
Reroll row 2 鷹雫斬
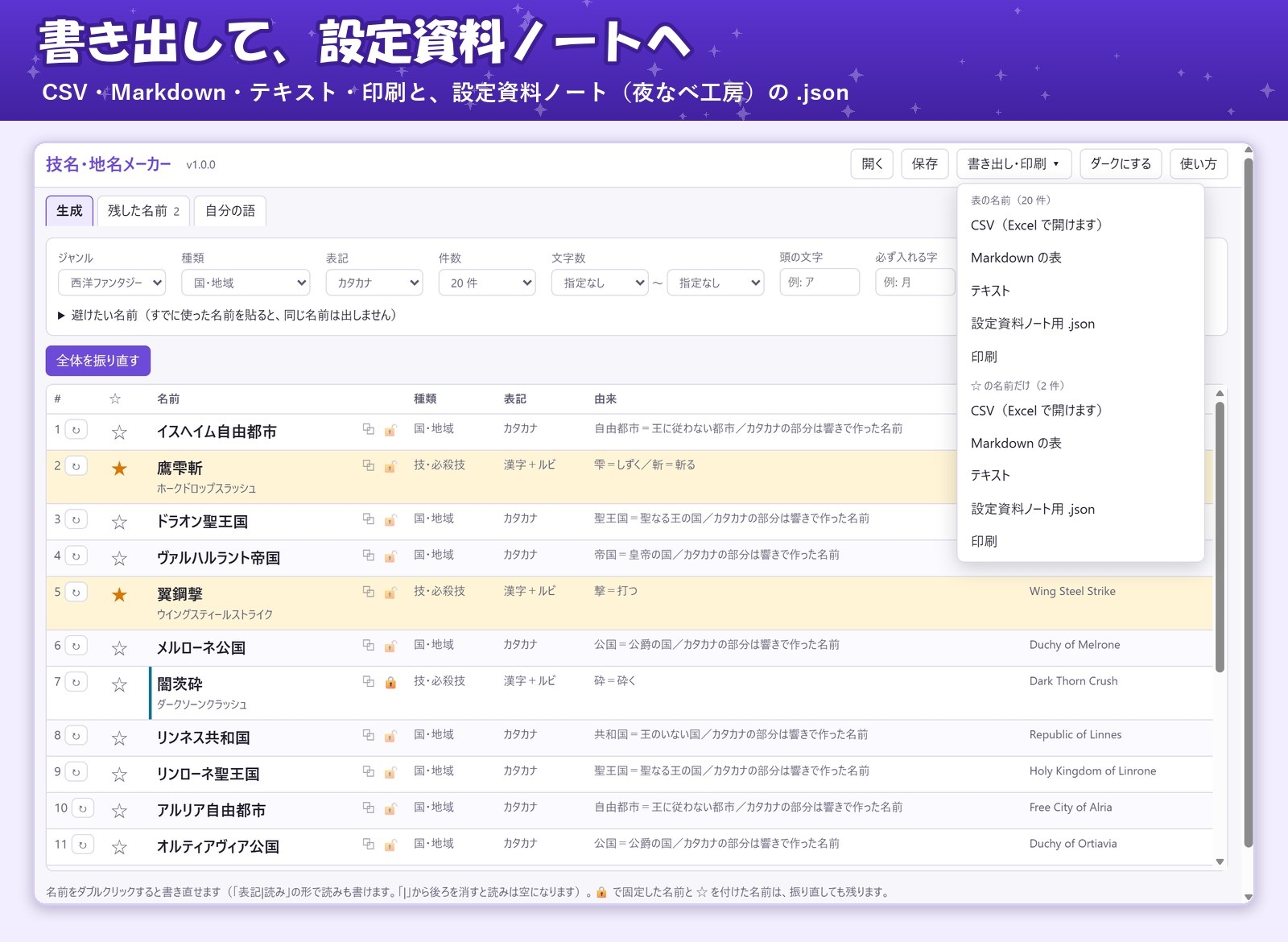coord(76,466)
